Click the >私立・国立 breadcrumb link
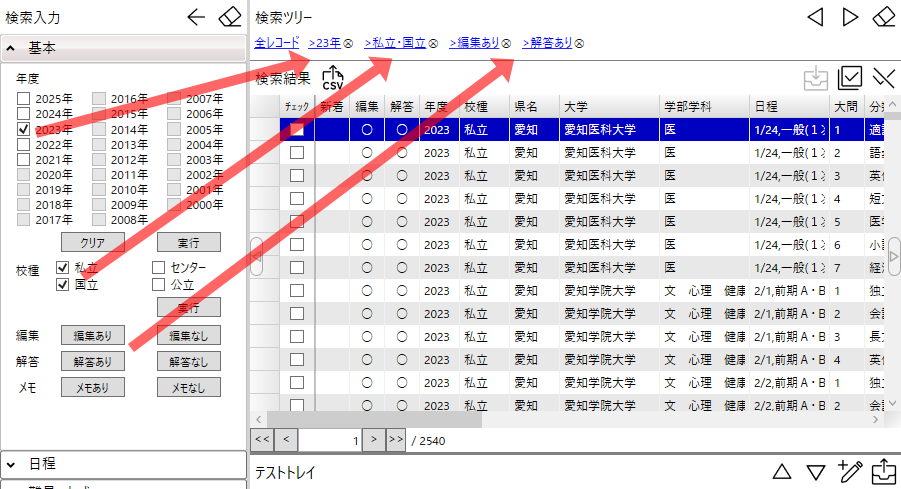This screenshot has width=901, height=489. tap(395, 43)
